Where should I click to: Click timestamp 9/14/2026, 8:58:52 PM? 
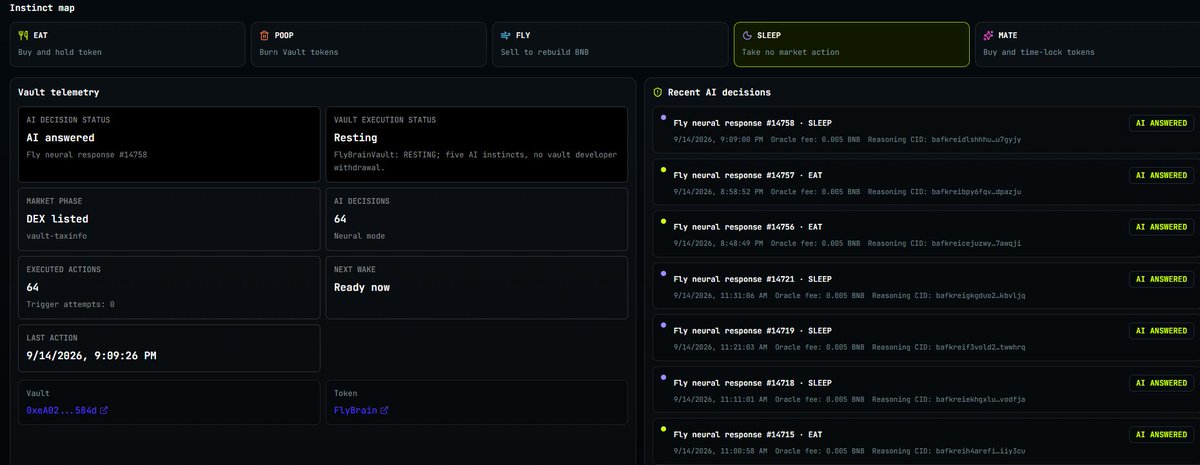pos(719,191)
